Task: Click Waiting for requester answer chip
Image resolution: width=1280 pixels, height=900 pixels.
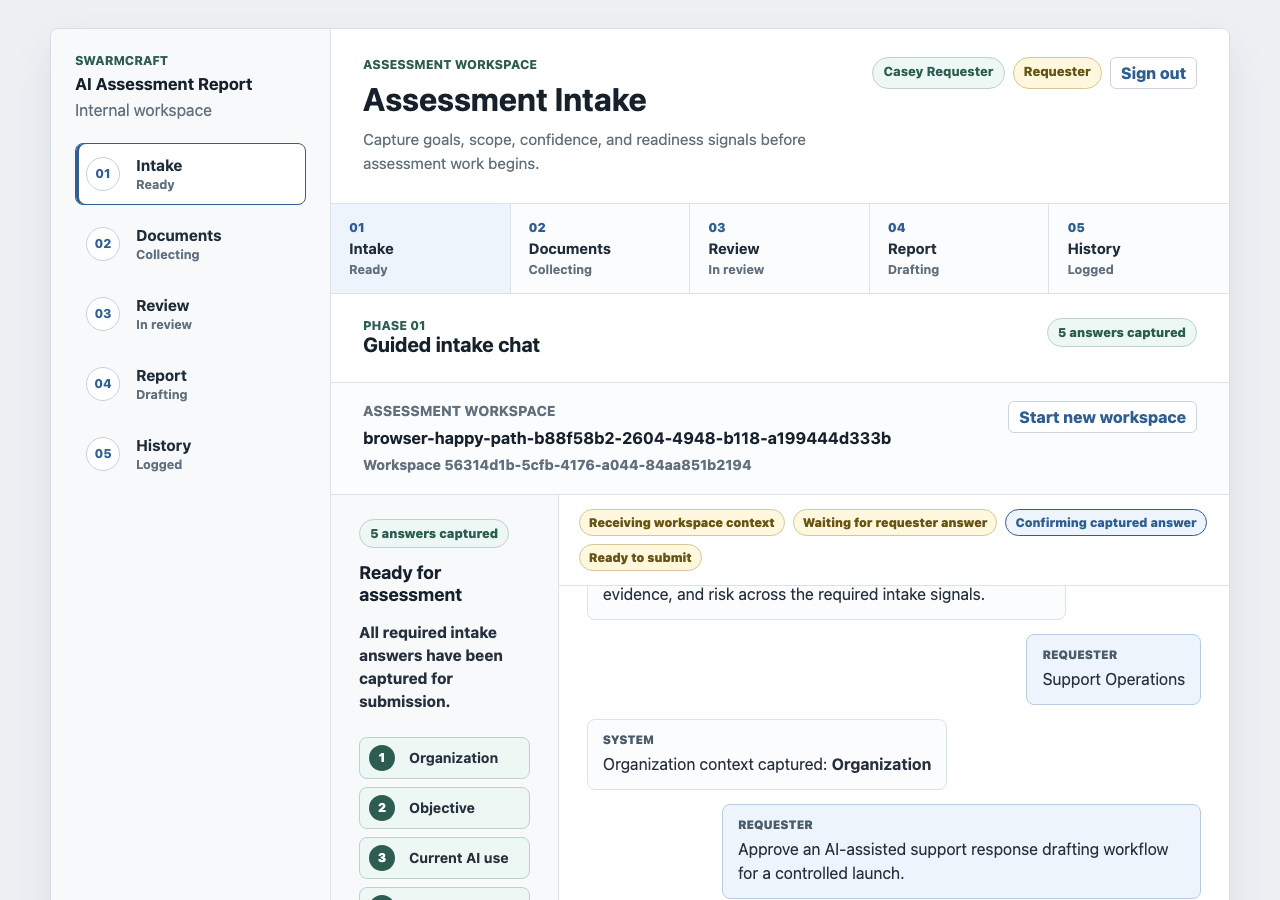Action: [x=895, y=523]
